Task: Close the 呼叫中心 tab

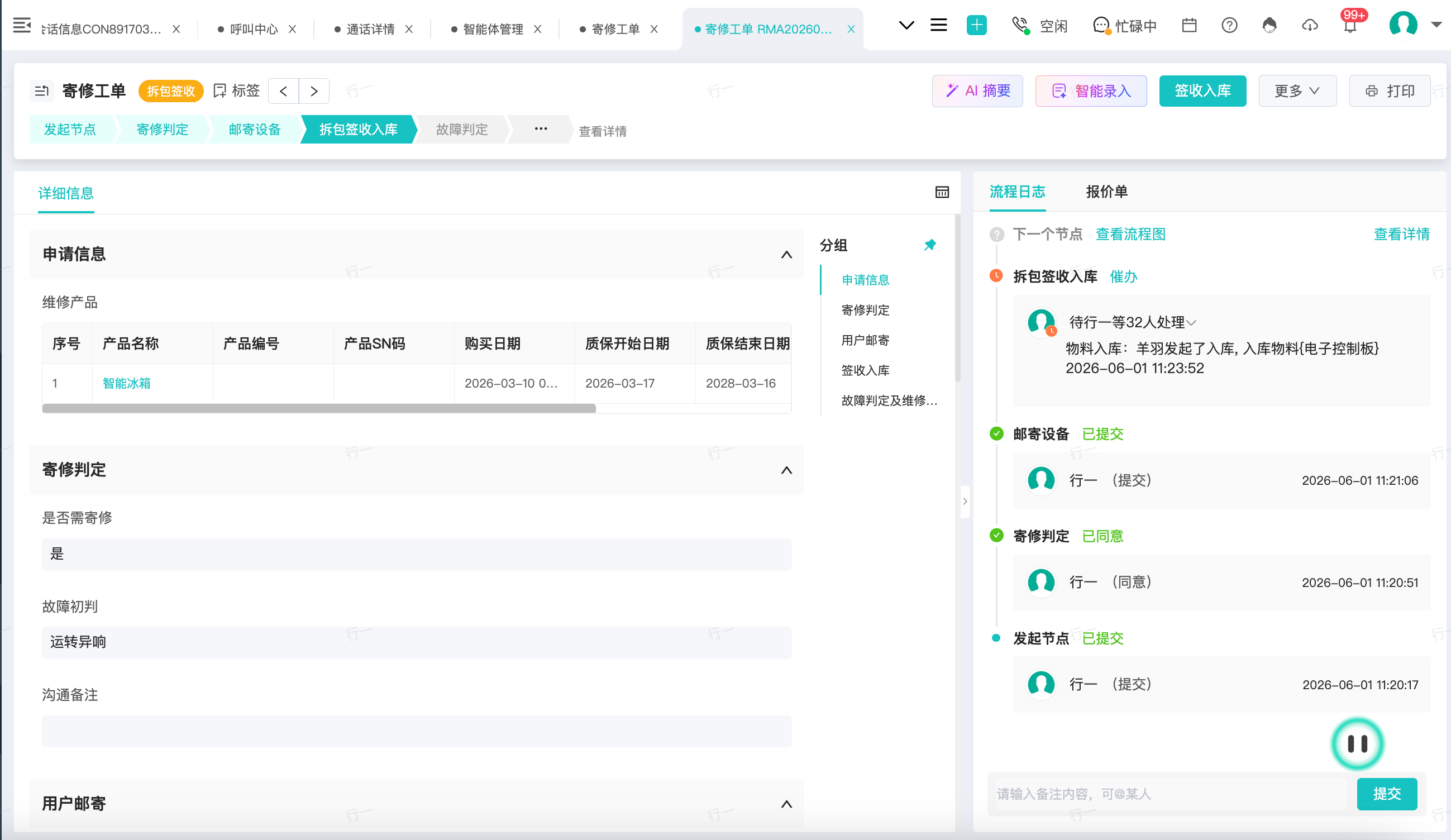Action: pyautogui.click(x=293, y=29)
